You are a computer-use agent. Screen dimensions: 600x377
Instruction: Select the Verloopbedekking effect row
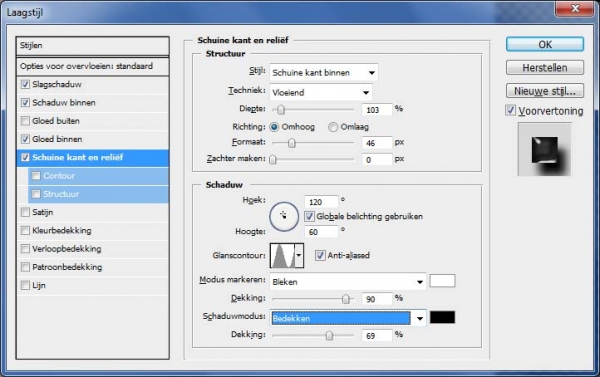click(93, 249)
